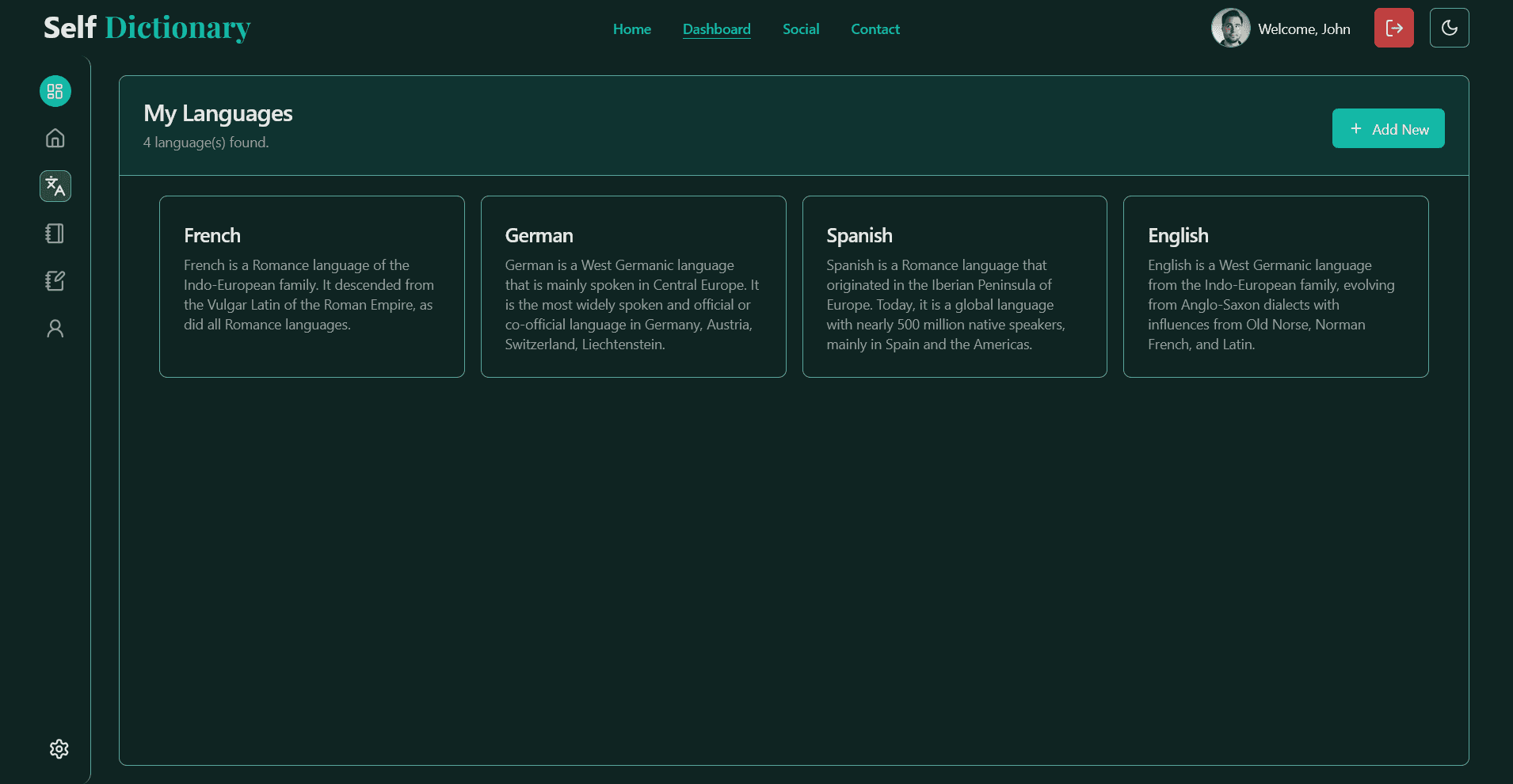Open the German language card
1513x784 pixels.
tap(633, 287)
